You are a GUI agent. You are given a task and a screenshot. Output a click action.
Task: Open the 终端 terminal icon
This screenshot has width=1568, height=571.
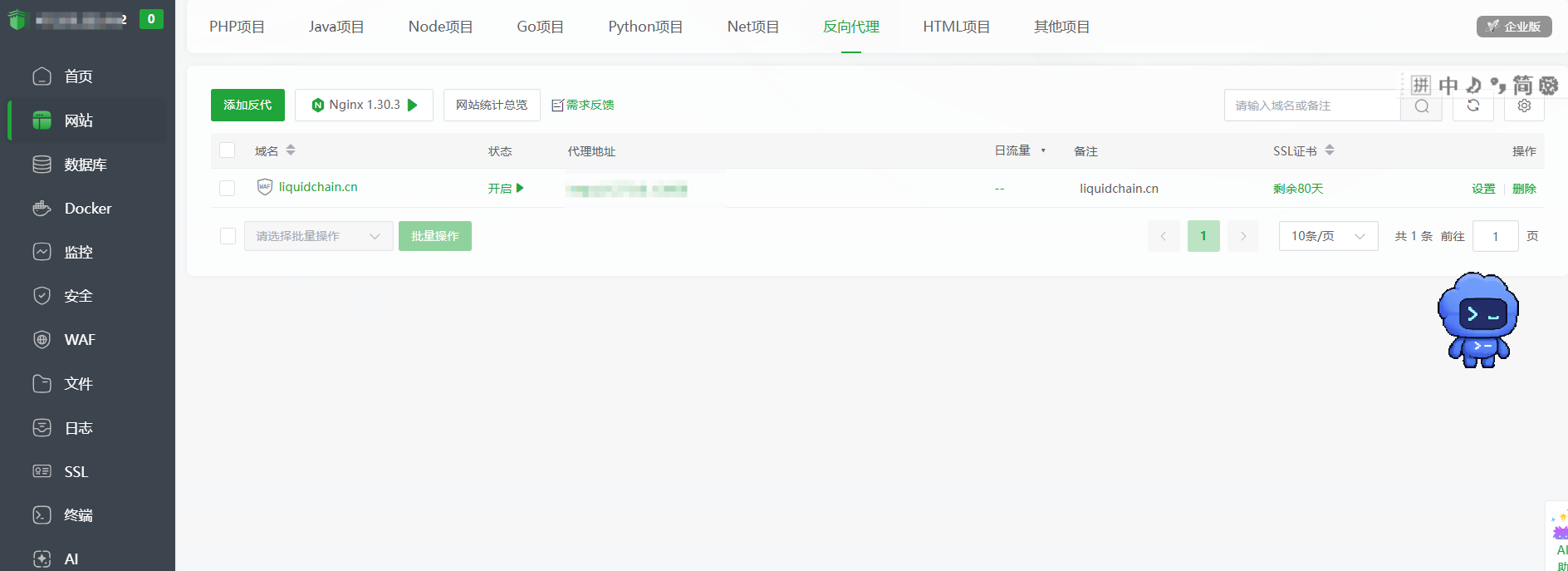click(42, 515)
